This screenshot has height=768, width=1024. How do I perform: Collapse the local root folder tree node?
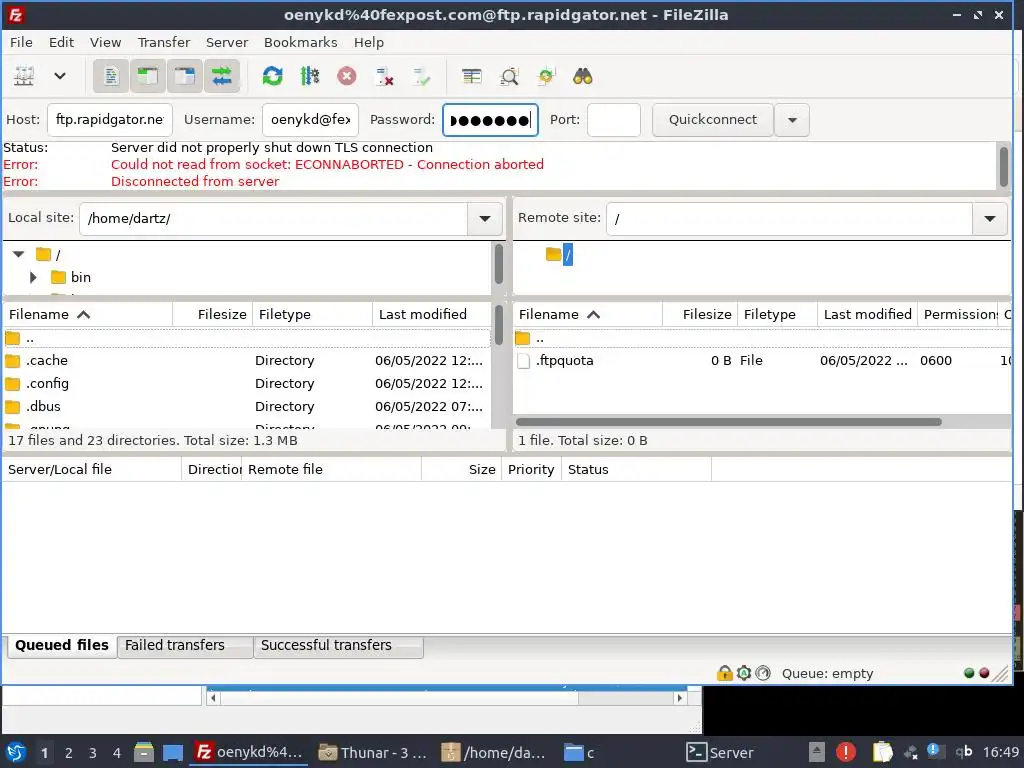[x=18, y=254]
